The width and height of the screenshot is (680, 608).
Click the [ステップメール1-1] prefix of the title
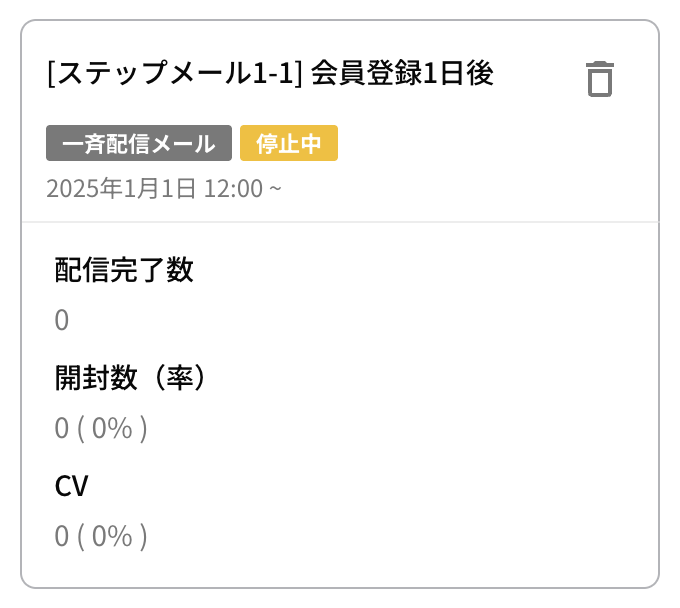click(x=175, y=73)
